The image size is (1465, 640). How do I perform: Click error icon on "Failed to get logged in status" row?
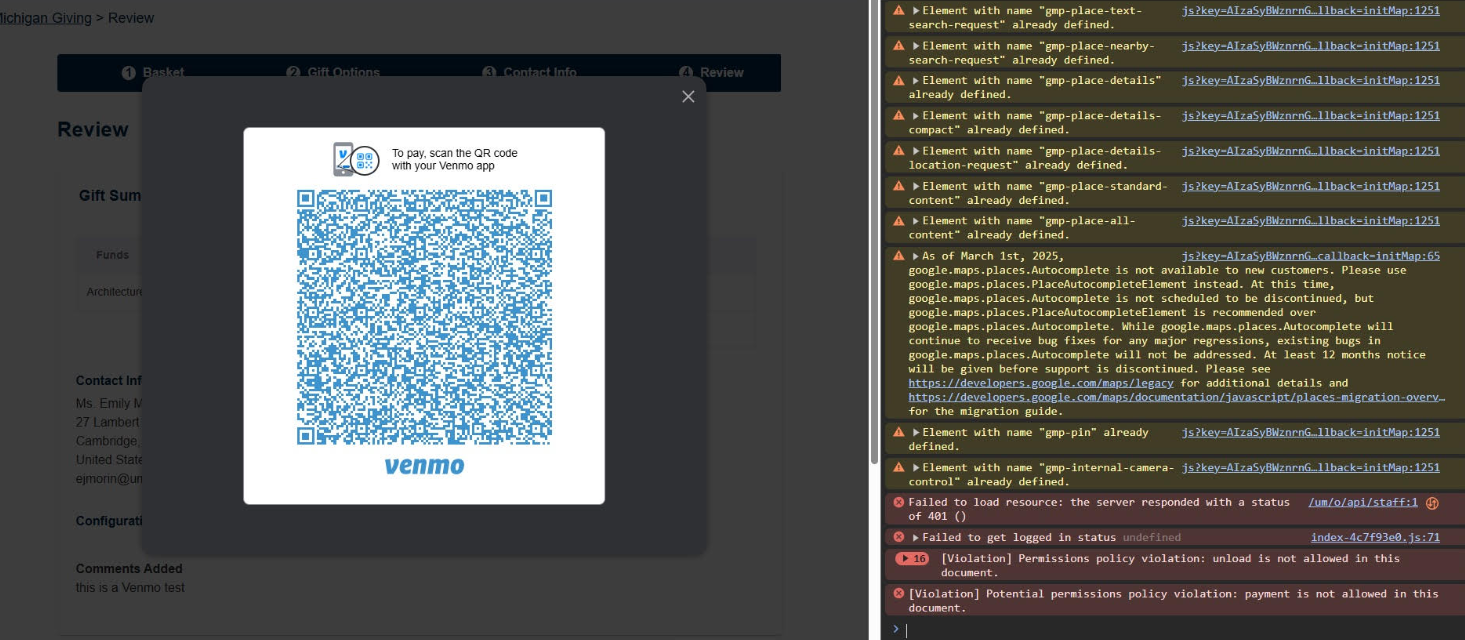pos(899,537)
